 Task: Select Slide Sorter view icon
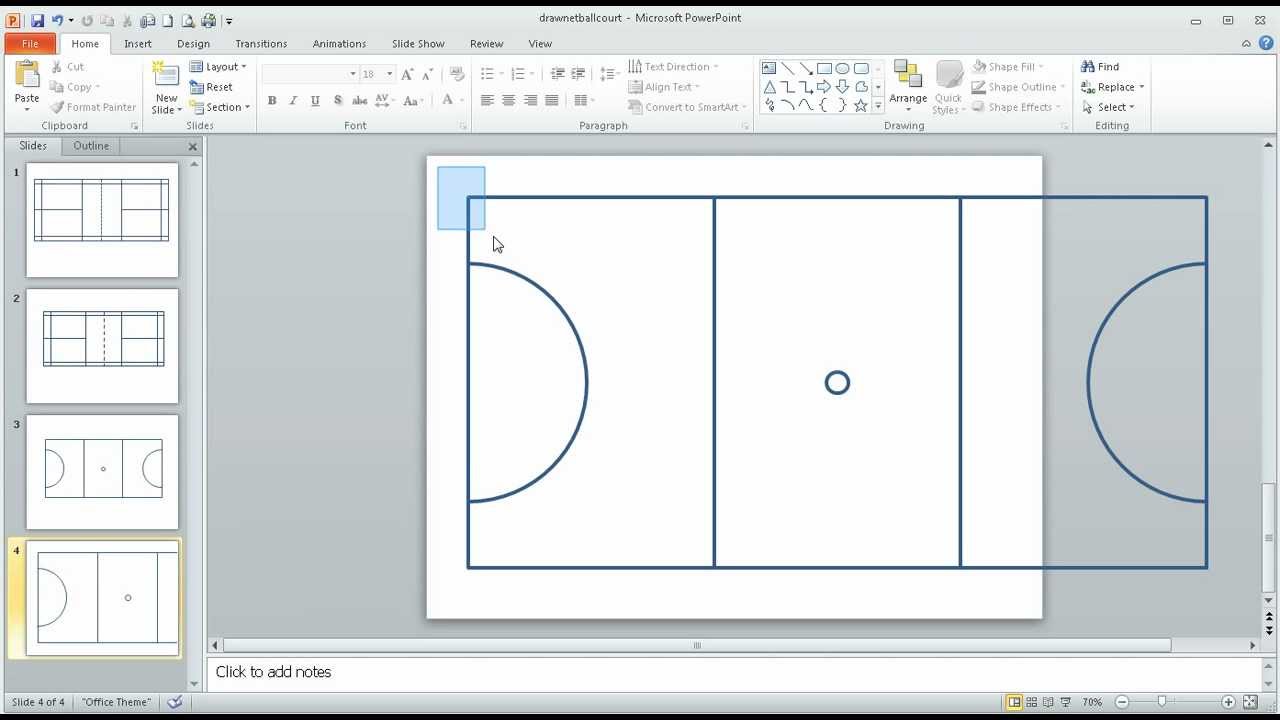click(1030, 702)
